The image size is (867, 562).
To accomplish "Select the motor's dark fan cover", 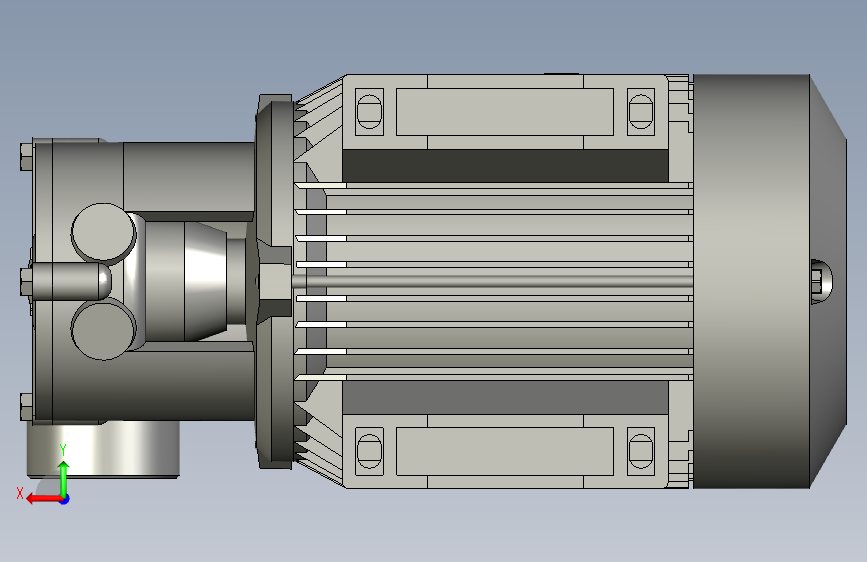I will (x=770, y=281).
